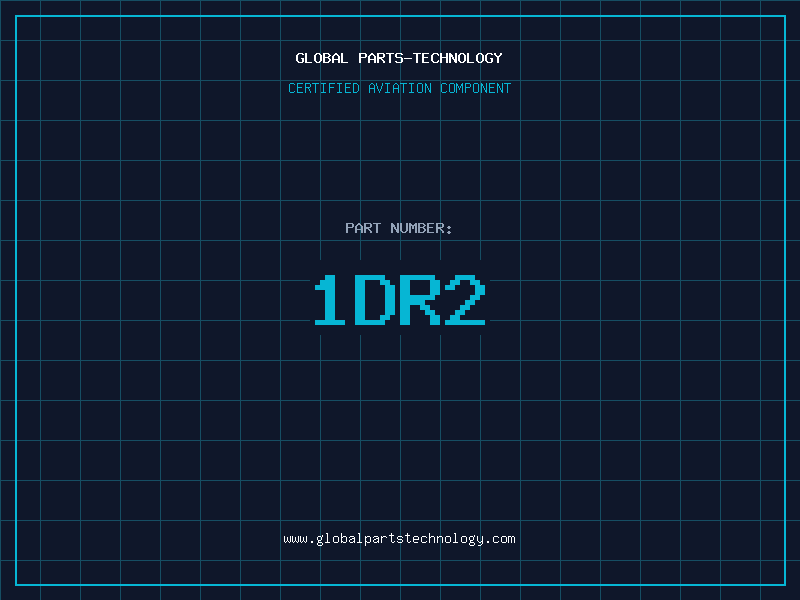
Task: Select the word CERTIFIED in the subtitle
Action: pyautogui.click(x=323, y=89)
